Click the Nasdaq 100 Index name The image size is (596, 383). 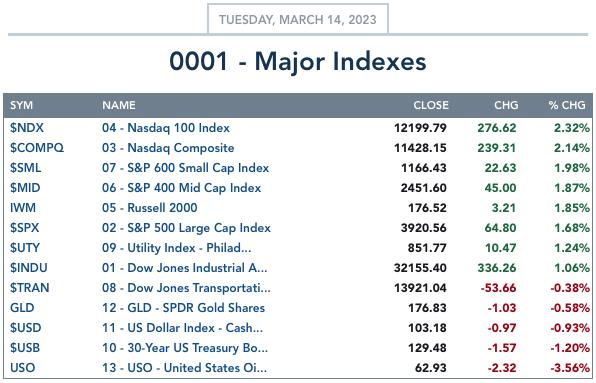[x=166, y=128]
